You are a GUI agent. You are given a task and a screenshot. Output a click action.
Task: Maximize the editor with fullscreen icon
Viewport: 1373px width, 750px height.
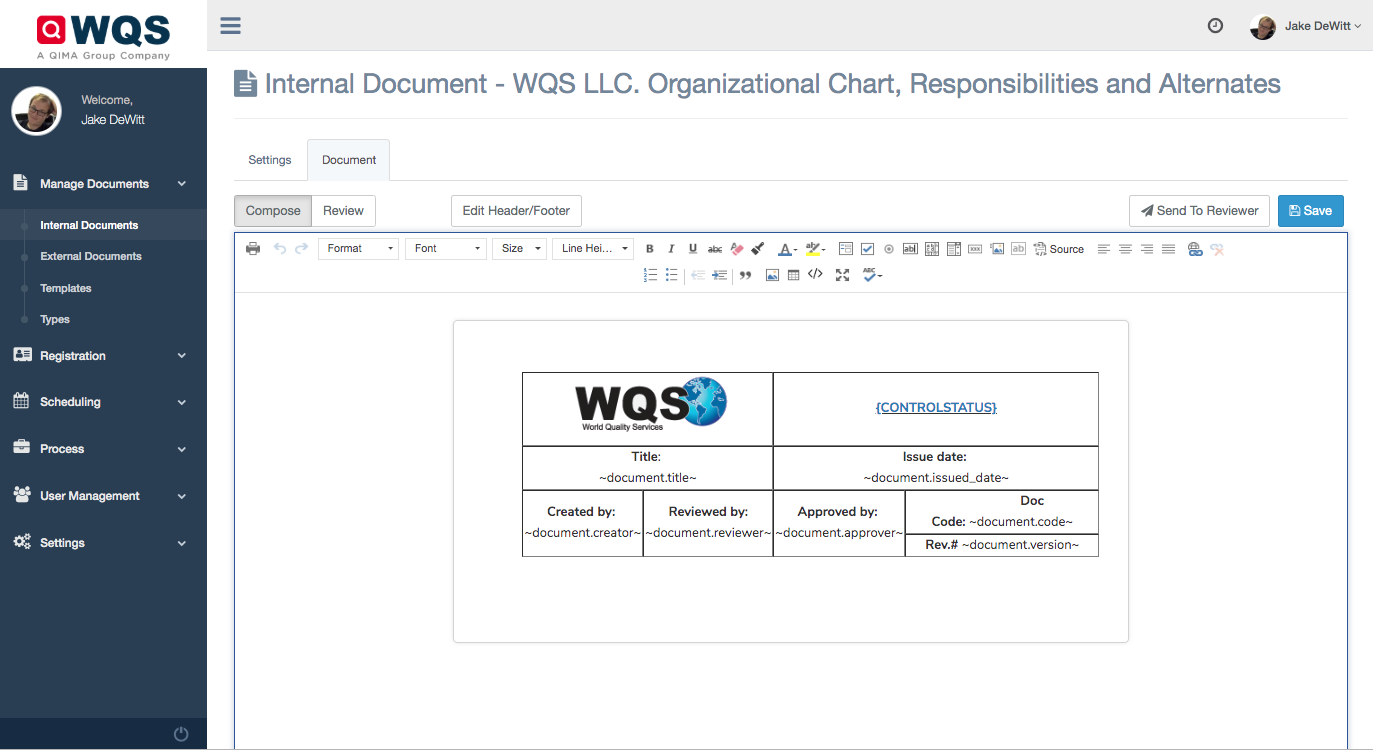[x=842, y=275]
